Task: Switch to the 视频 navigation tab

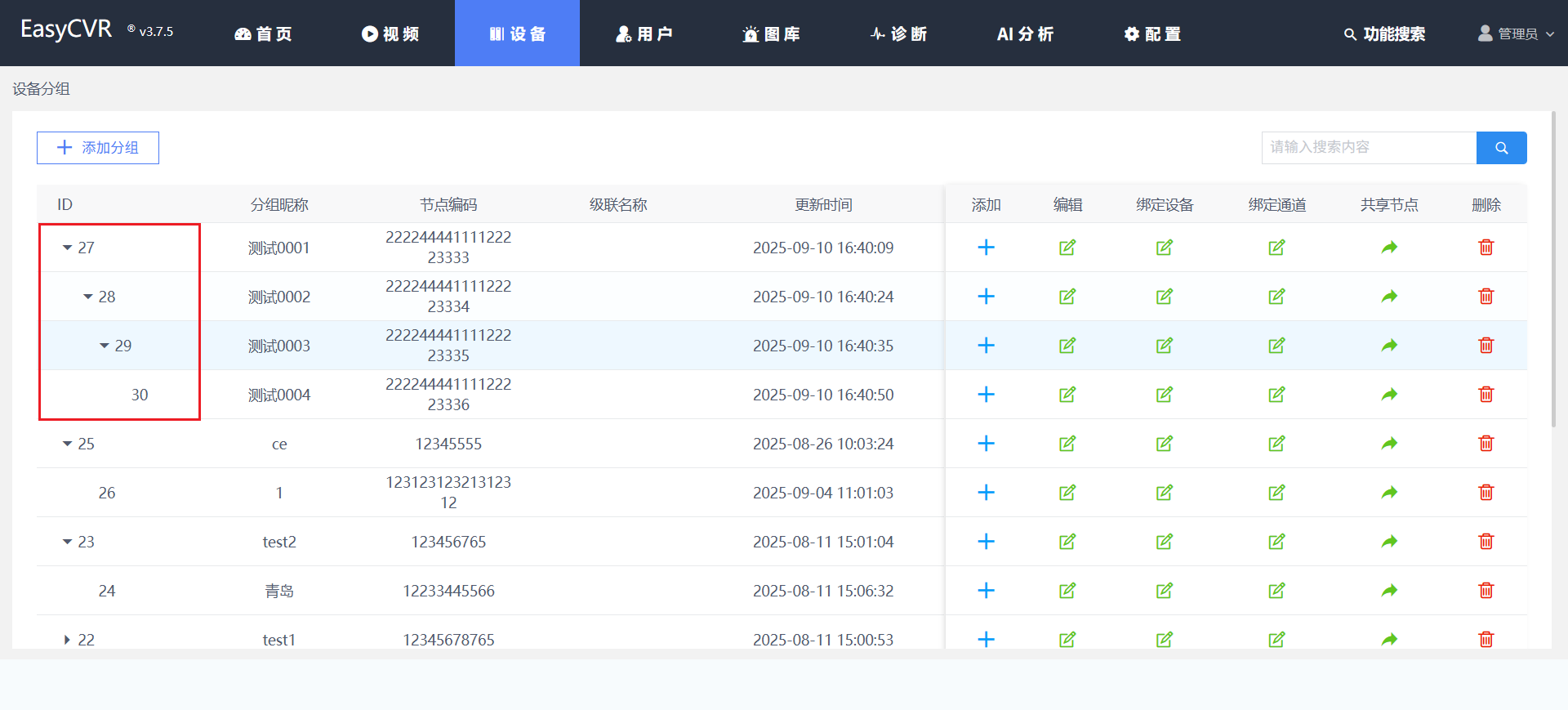Action: tap(390, 33)
